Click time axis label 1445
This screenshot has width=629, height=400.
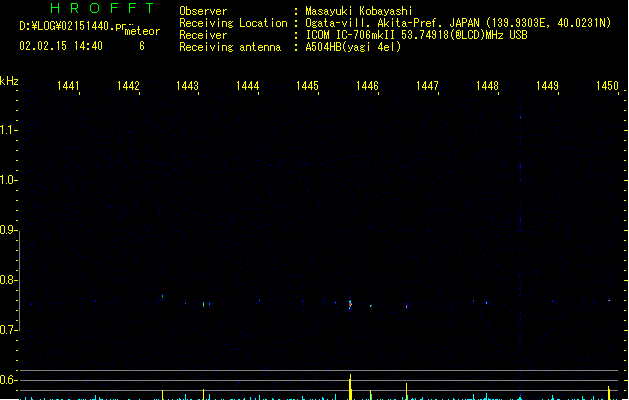pyautogui.click(x=307, y=86)
